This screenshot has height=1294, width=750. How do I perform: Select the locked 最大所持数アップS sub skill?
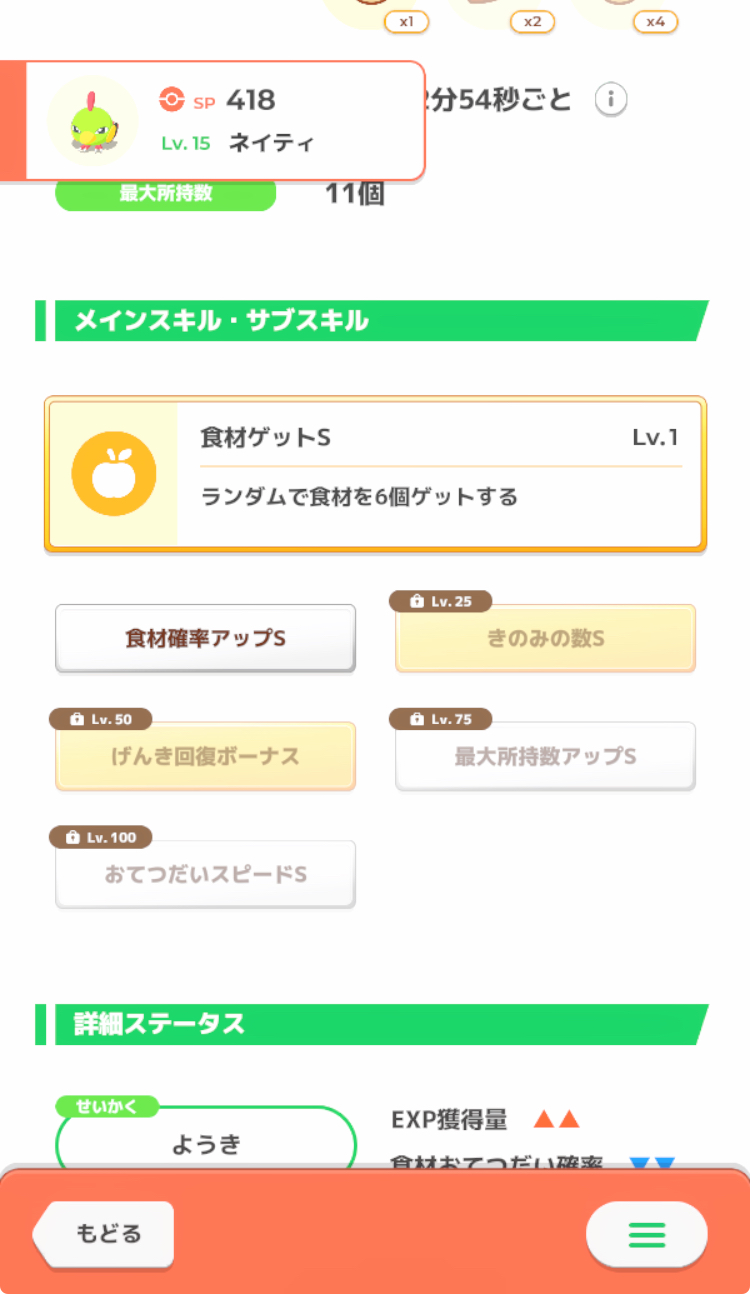[x=545, y=756]
